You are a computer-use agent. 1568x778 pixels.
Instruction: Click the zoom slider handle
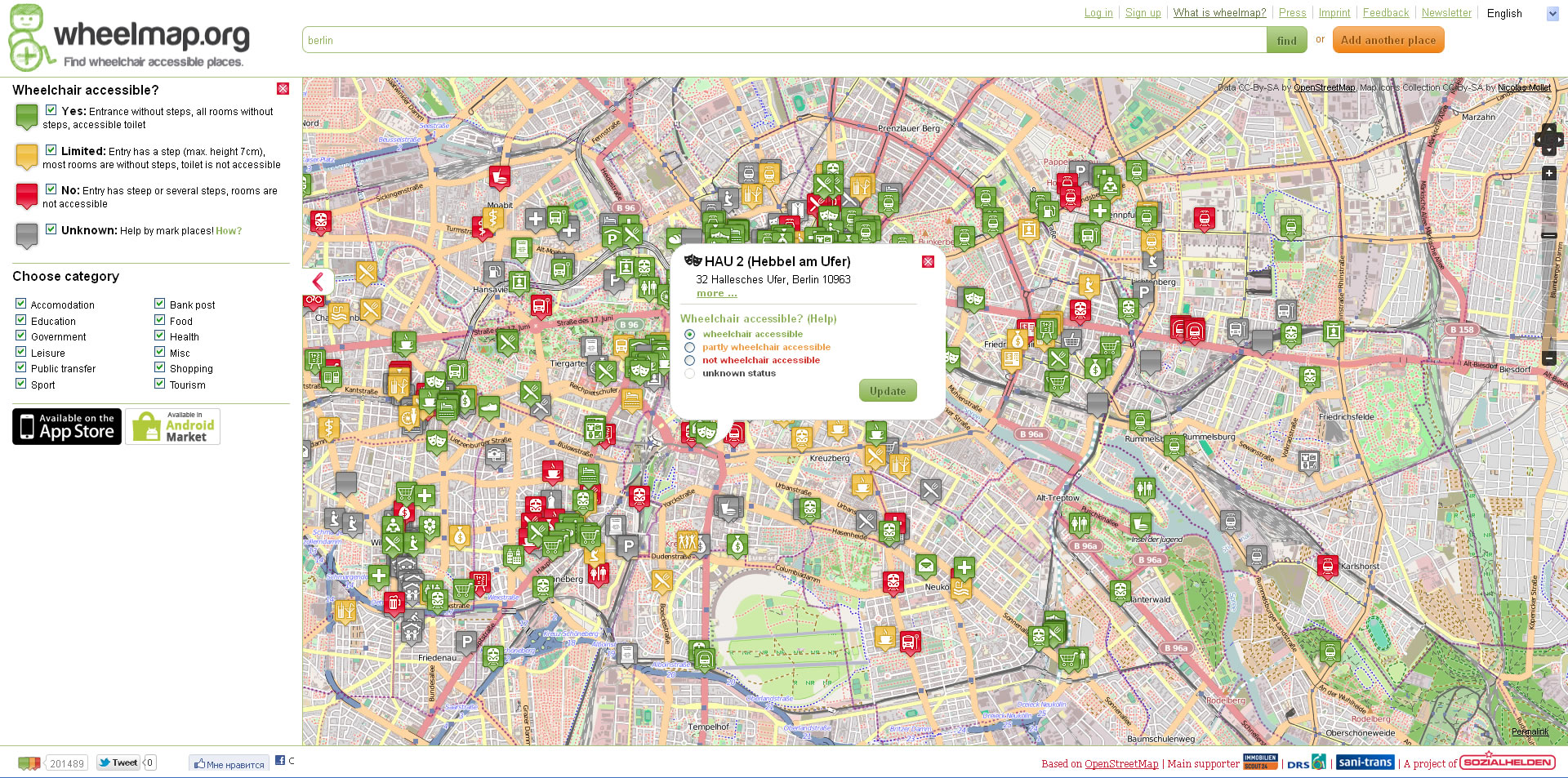(x=1548, y=235)
